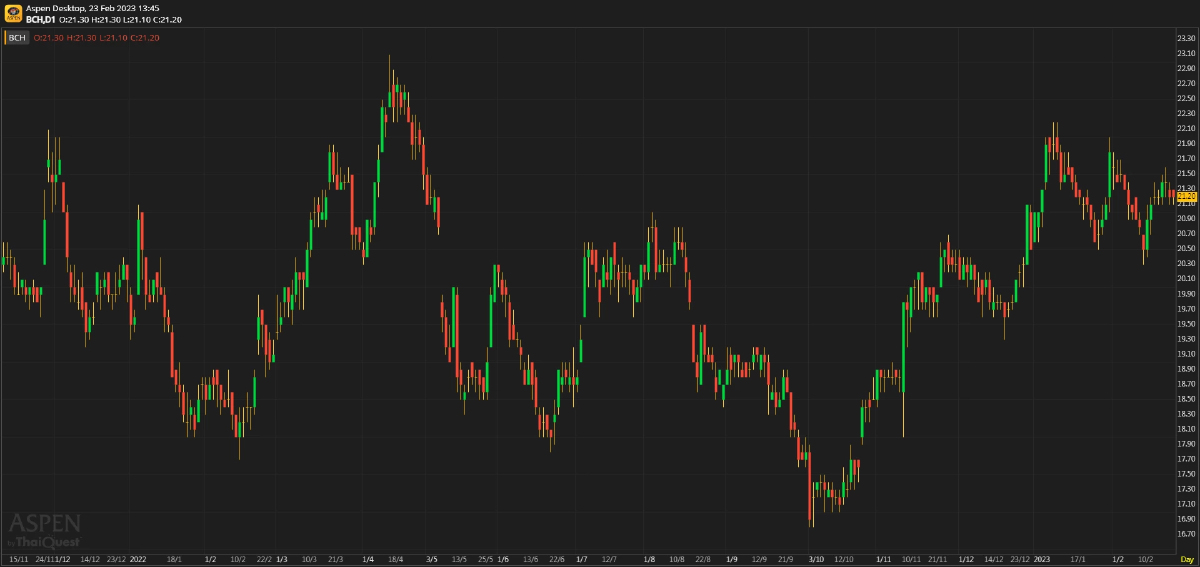Click the 3/10 date label on the time axis
Image resolution: width=1200 pixels, height=567 pixels.
816,559
